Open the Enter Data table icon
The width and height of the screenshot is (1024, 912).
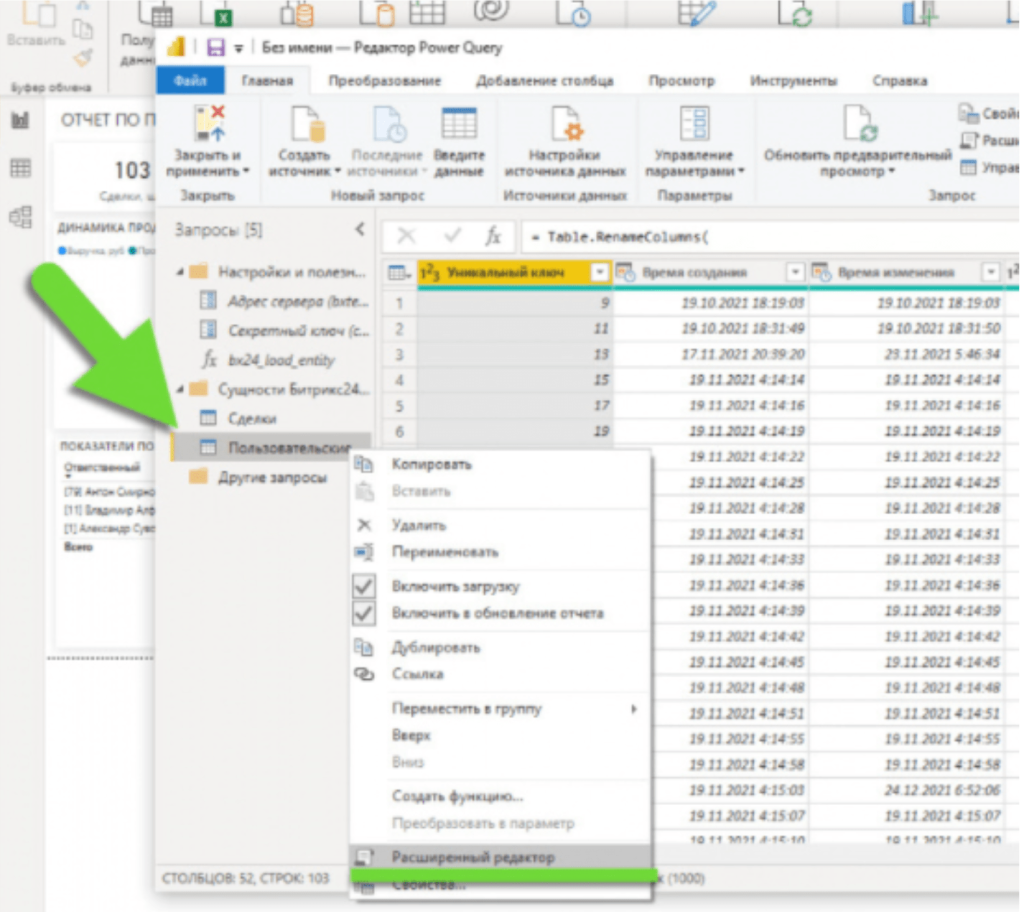(x=459, y=125)
